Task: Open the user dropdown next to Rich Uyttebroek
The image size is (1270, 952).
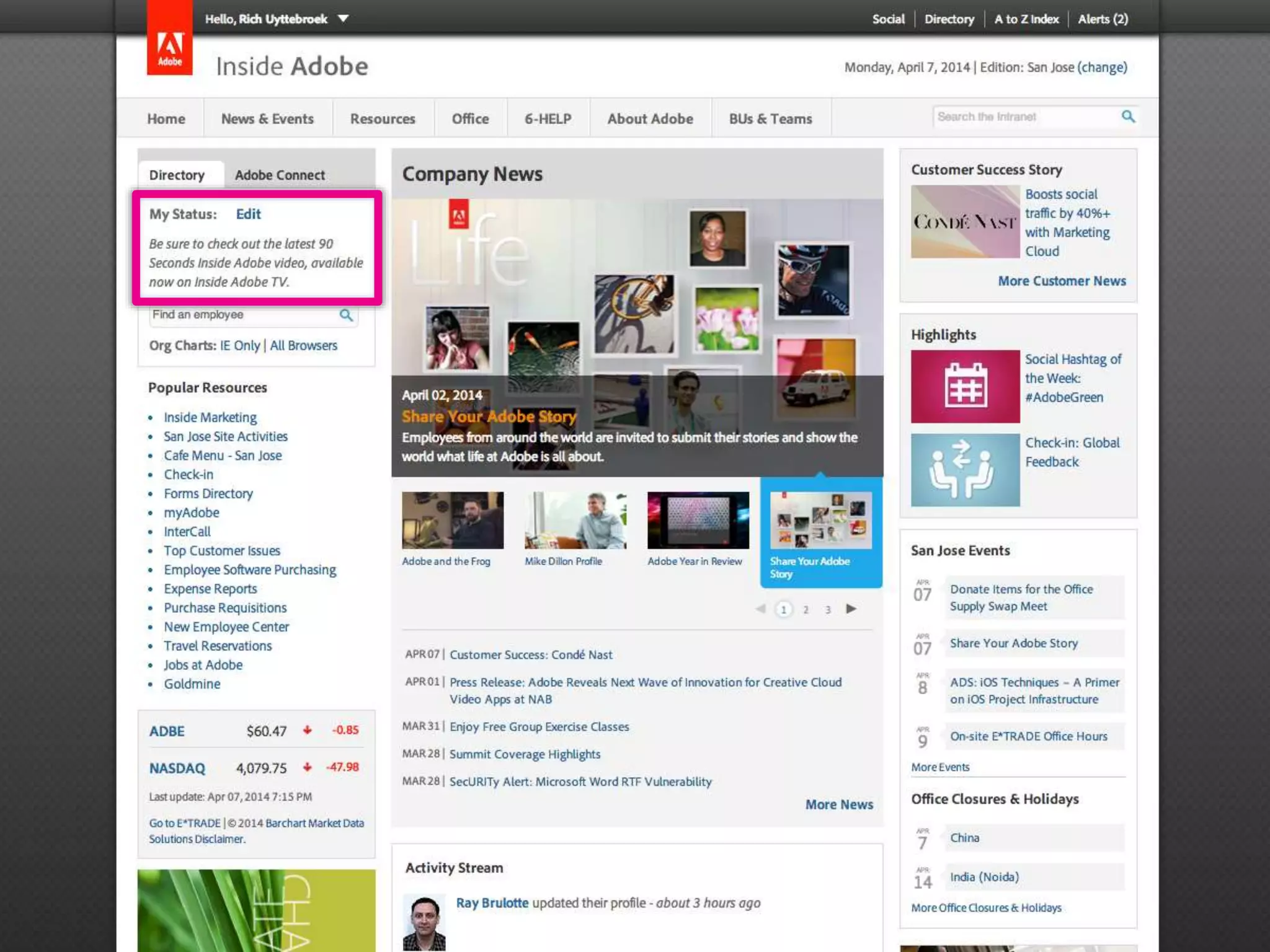Action: tap(343, 19)
